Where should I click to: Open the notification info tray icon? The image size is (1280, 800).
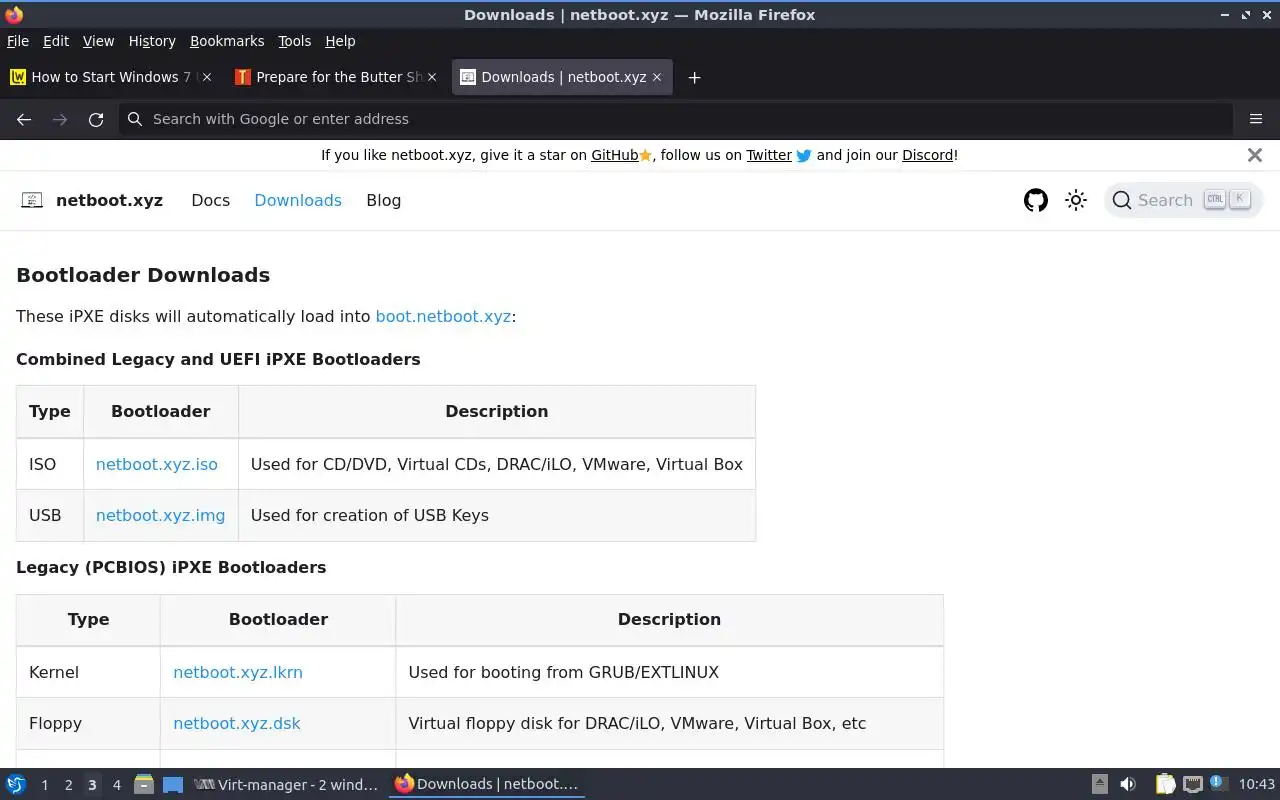tap(1217, 783)
